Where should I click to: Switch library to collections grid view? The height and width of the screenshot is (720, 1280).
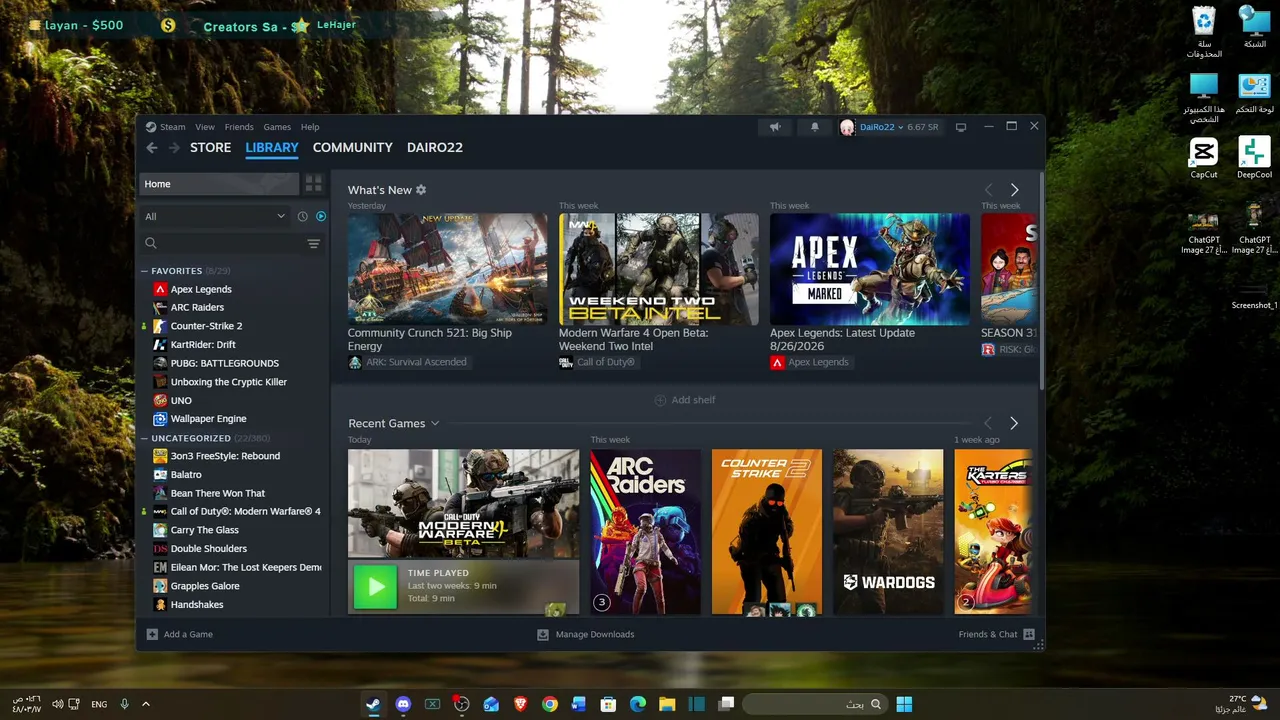pyautogui.click(x=313, y=184)
